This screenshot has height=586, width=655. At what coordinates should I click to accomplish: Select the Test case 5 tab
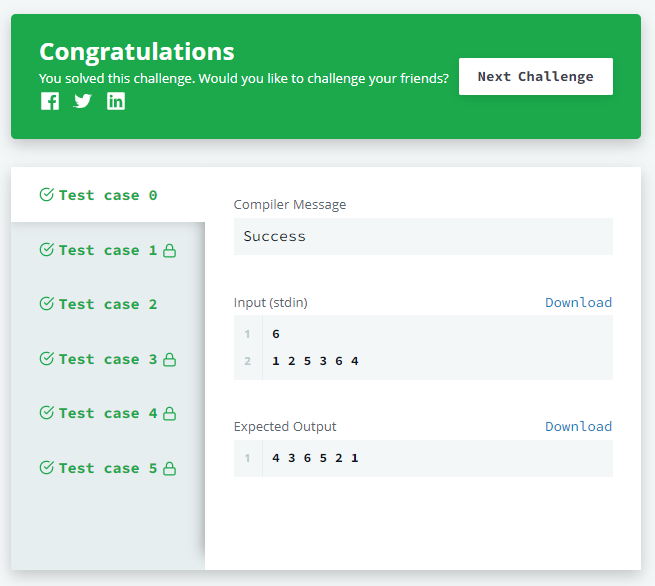tap(108, 468)
